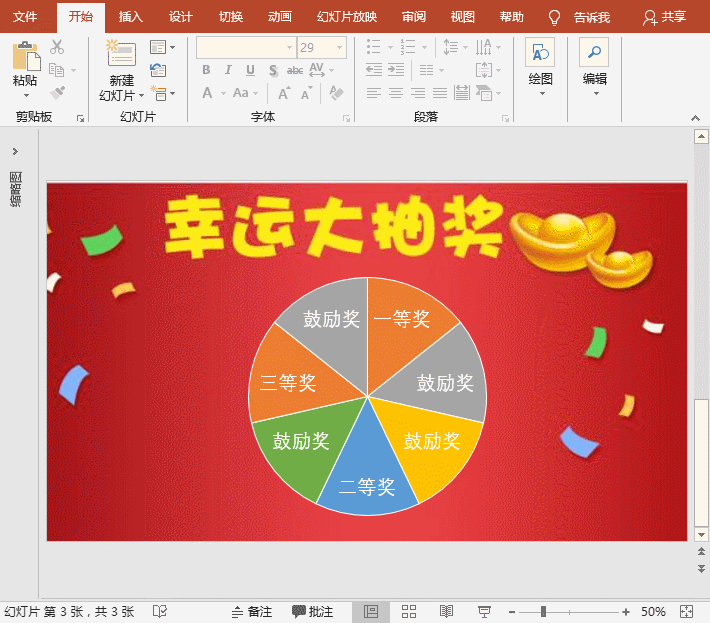Open the font name combo box
This screenshot has width=710, height=623.
coord(246,48)
